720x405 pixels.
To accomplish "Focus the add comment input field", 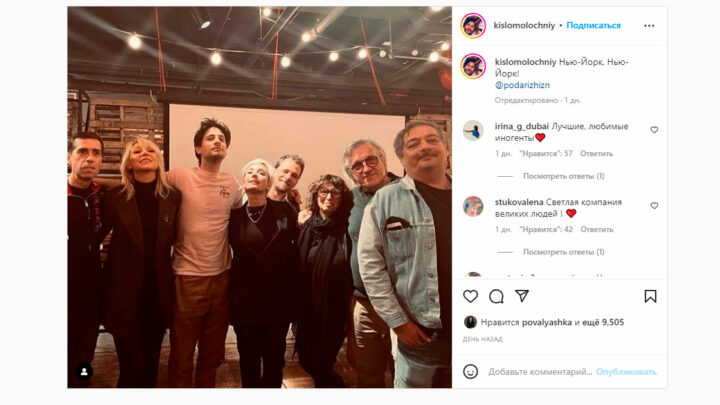I will point(540,372).
